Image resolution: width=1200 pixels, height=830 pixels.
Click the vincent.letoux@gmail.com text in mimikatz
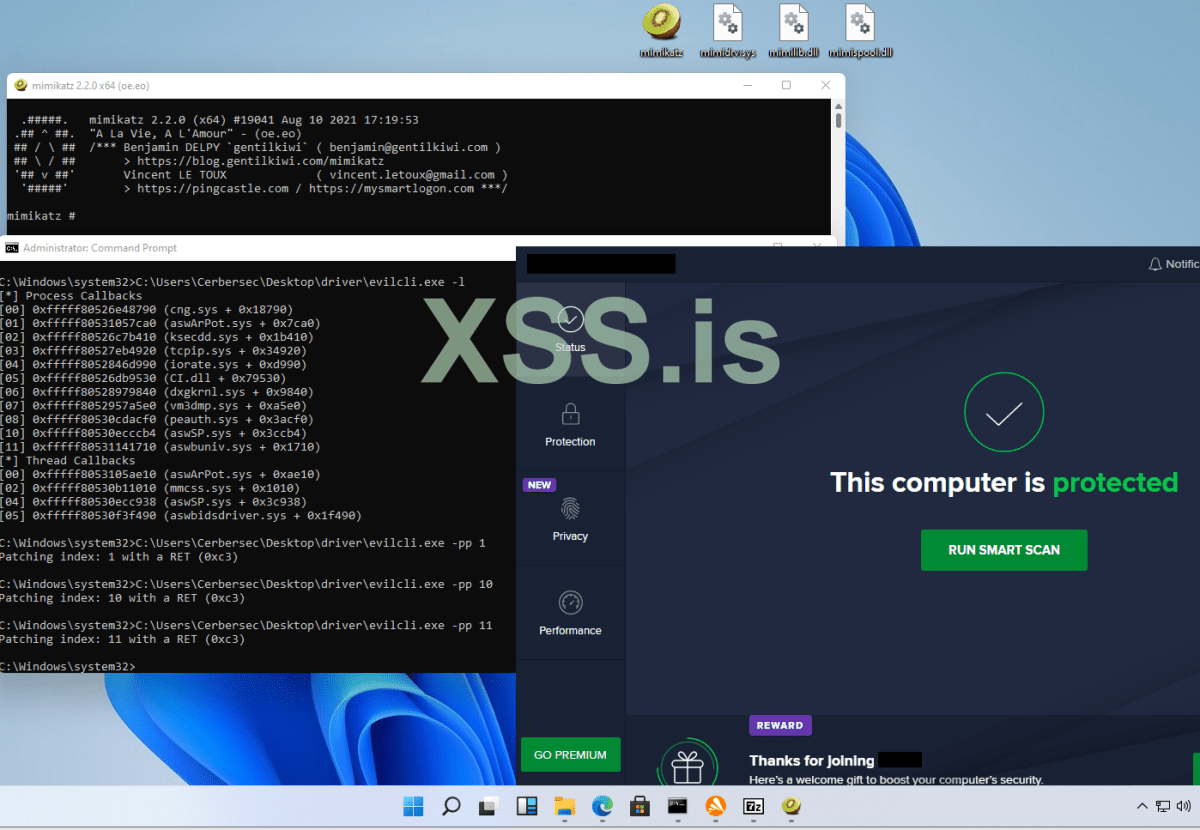point(412,175)
